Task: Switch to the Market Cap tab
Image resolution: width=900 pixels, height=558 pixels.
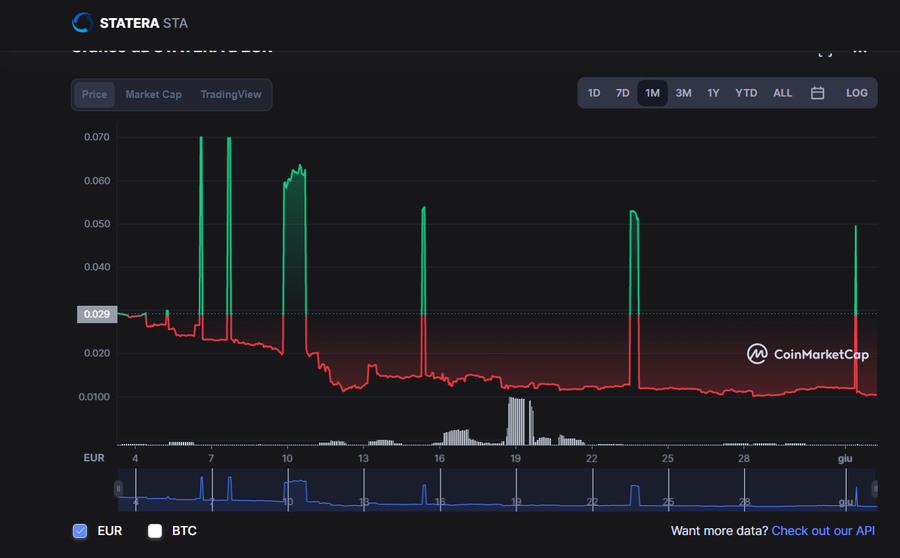Action: point(153,95)
